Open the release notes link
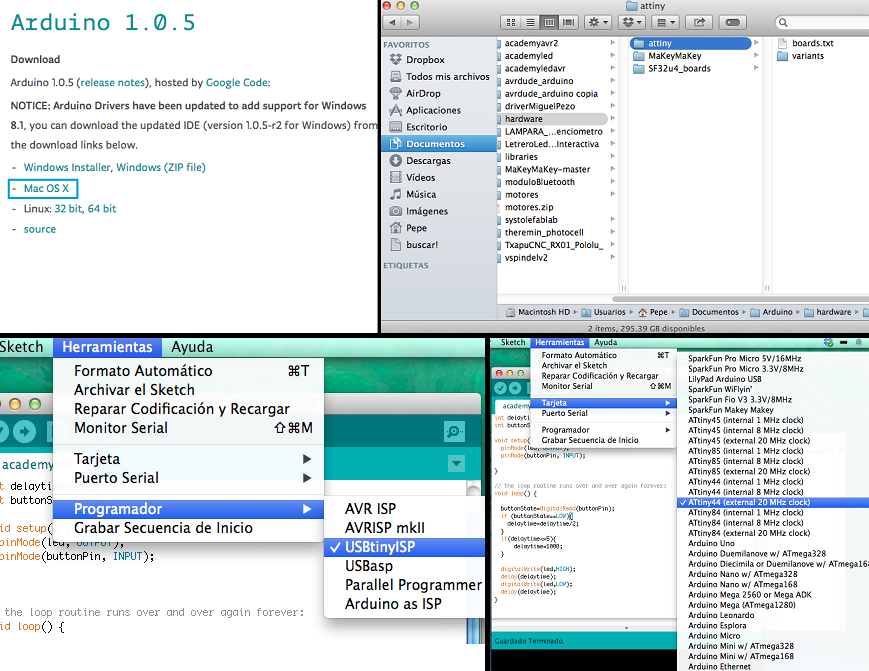This screenshot has width=869, height=671. pos(113,83)
